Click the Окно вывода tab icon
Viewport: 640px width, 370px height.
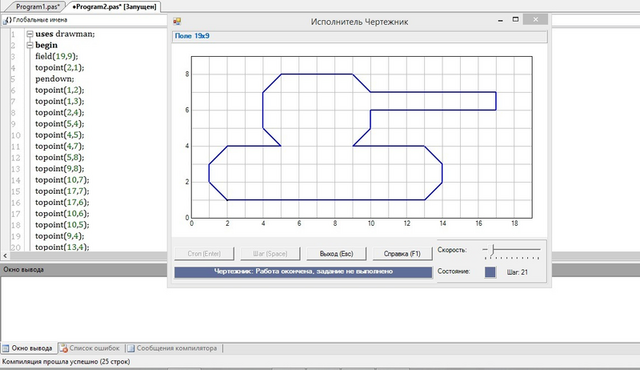(x=5, y=348)
